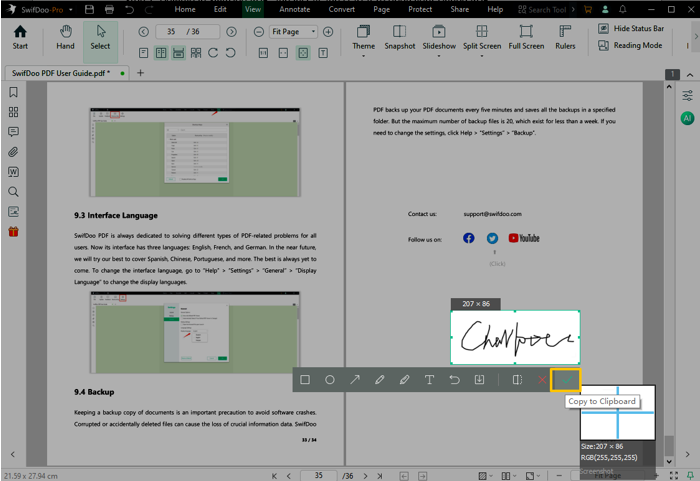The height and width of the screenshot is (481, 700).
Task: Click the Snapshot tool
Action: click(x=400, y=38)
